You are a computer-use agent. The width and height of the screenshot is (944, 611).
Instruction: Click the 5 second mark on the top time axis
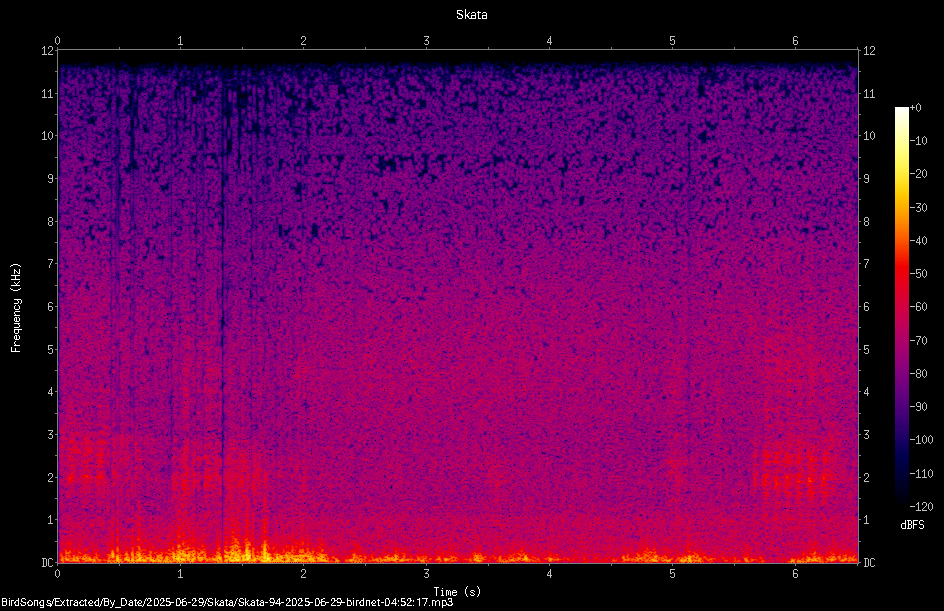(672, 41)
